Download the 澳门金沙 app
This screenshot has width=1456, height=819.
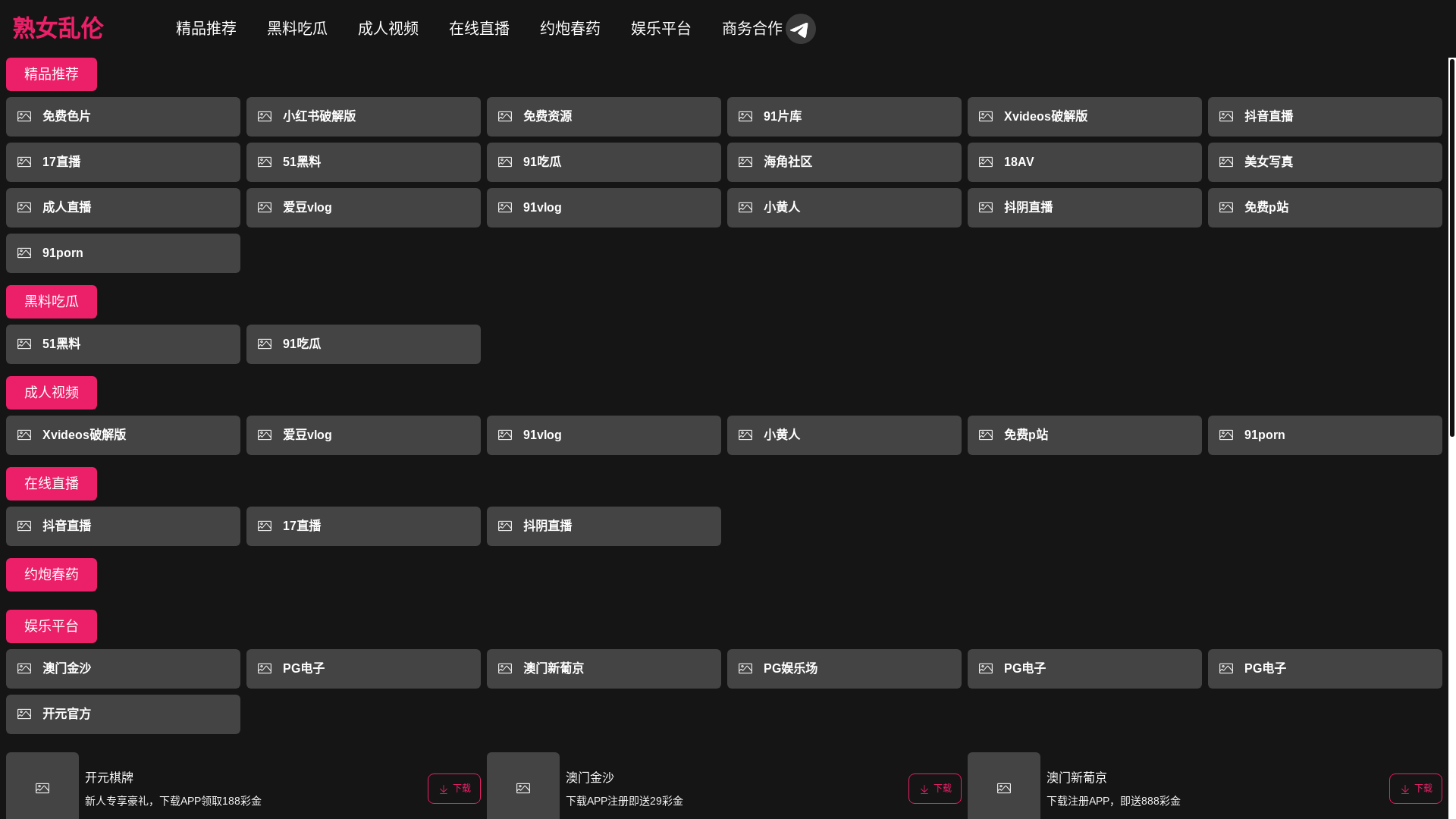coord(935,789)
